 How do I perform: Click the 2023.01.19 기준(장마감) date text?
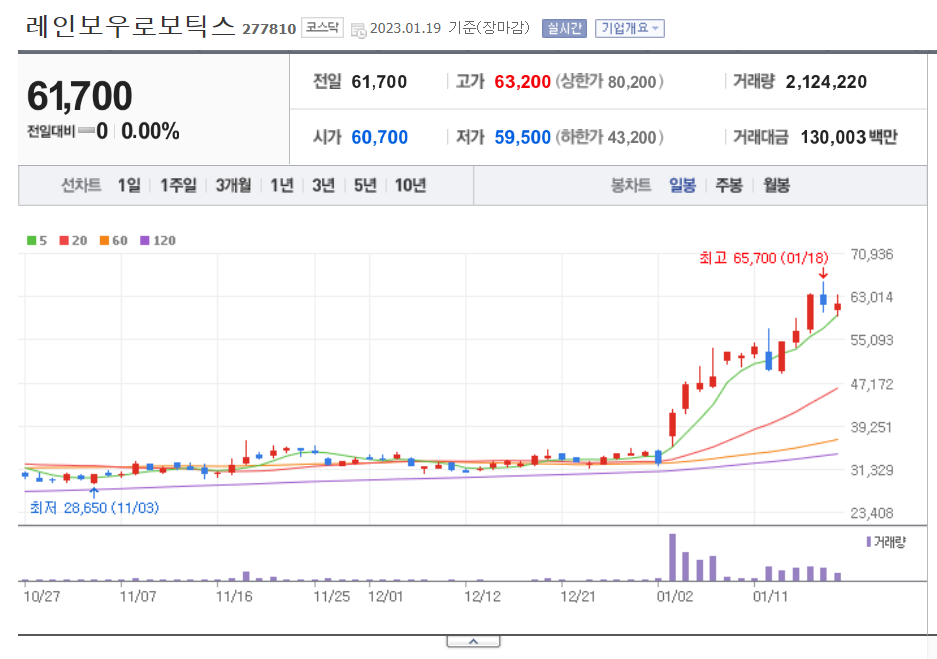point(450,28)
